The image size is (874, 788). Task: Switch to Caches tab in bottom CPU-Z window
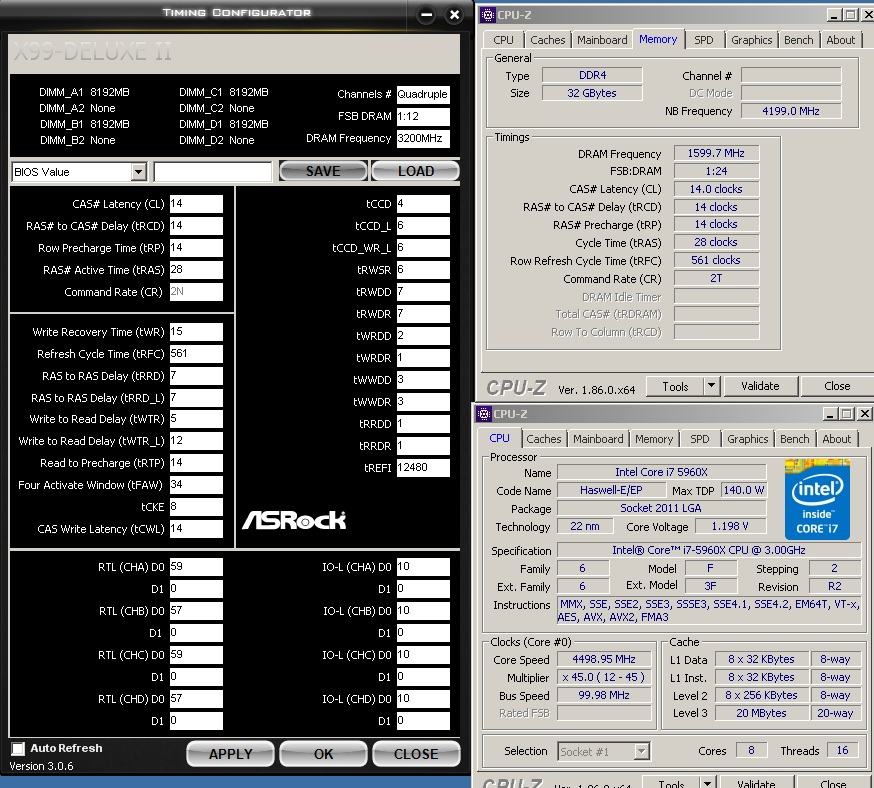point(543,439)
